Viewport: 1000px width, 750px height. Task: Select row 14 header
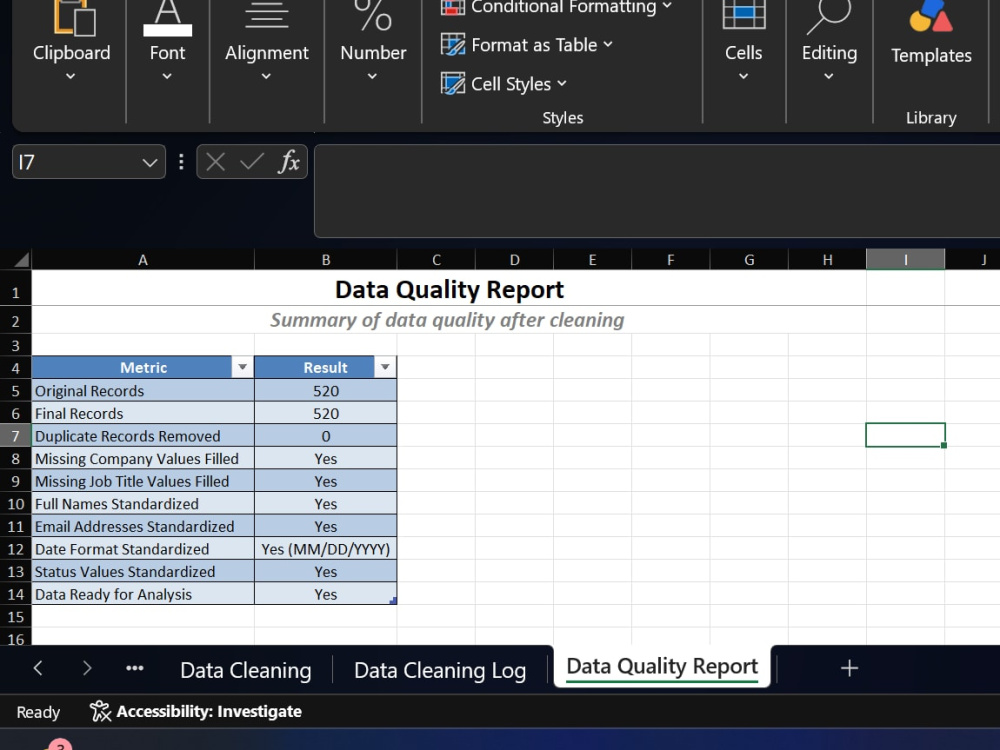coord(15,594)
